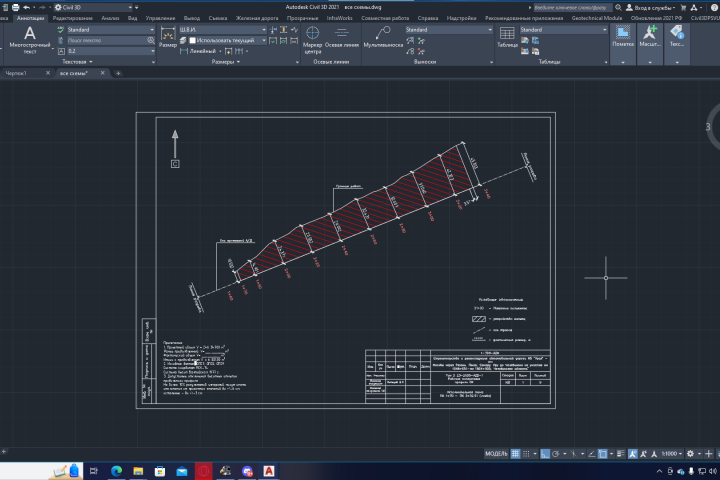The width and height of the screenshot is (720, 480).
Task: Close the все схемы drawing tab
Action: (x=102, y=73)
